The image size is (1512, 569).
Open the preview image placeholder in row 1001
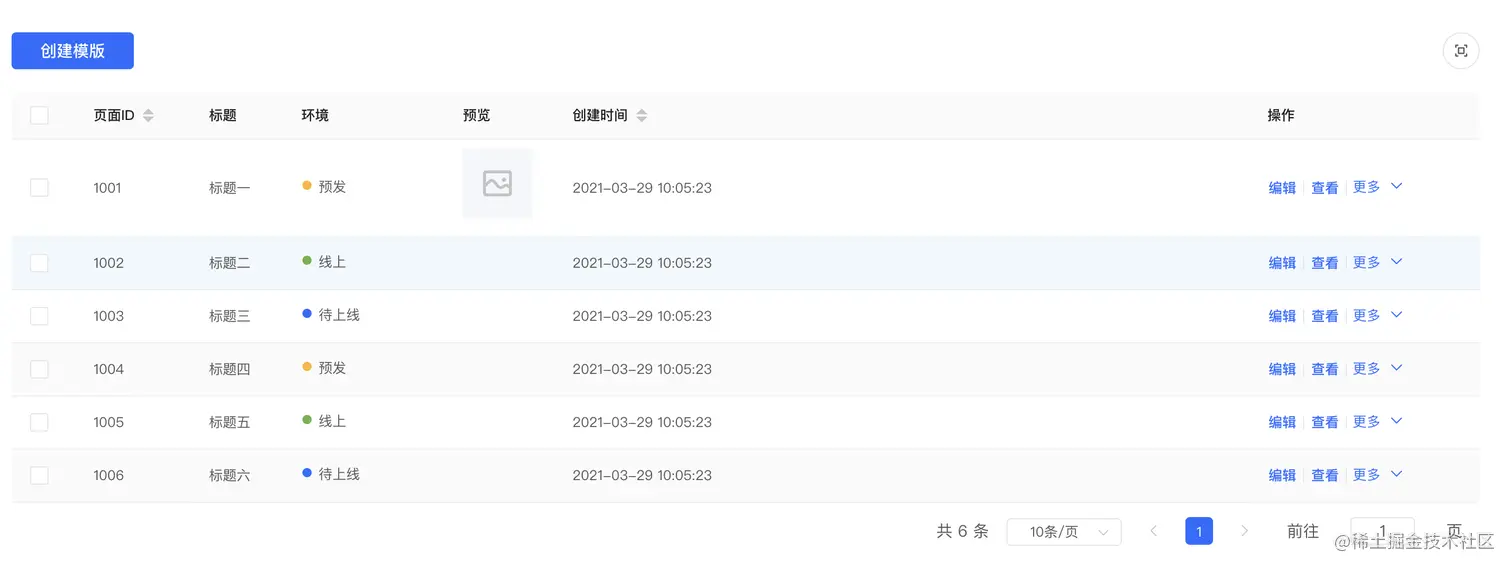pyautogui.click(x=497, y=183)
